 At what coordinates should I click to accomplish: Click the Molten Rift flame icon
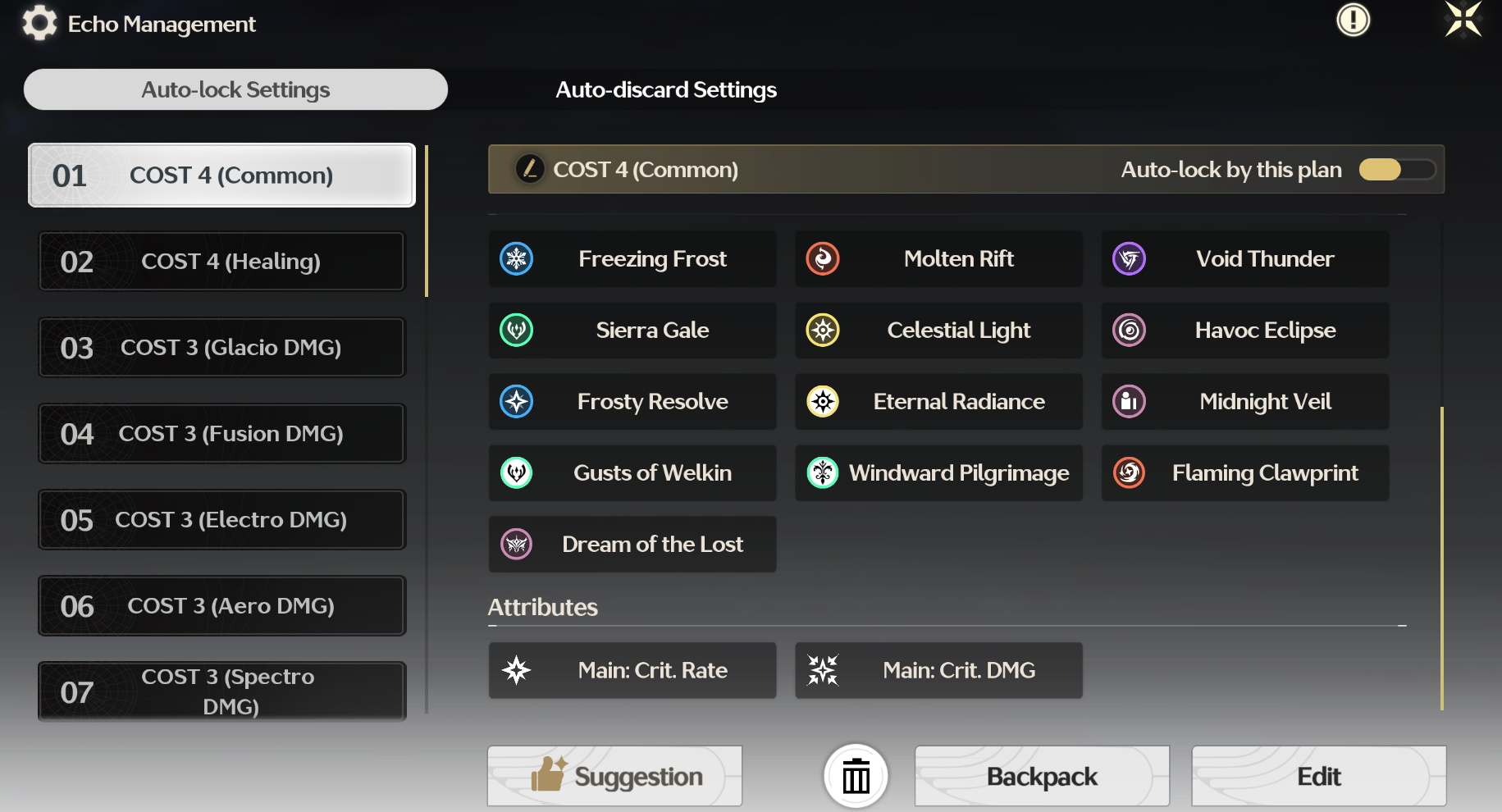(823, 259)
